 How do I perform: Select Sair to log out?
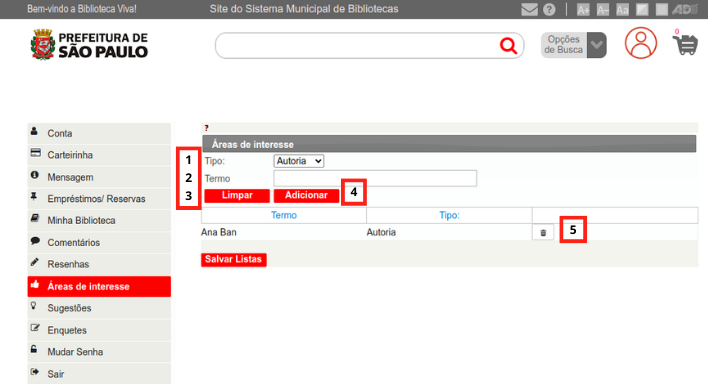click(x=99, y=374)
